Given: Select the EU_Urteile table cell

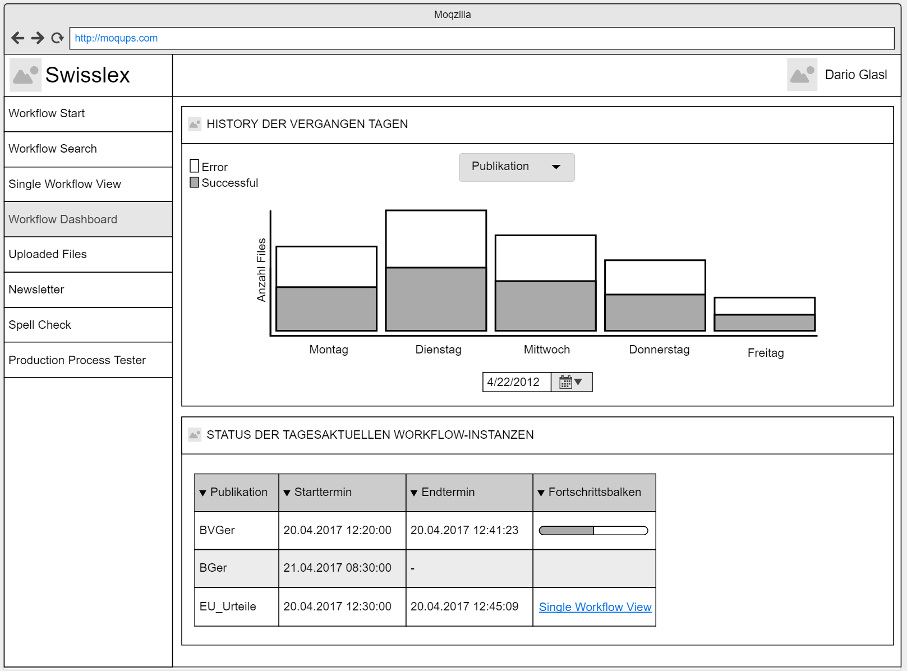Looking at the screenshot, I should pyautogui.click(x=236, y=607).
